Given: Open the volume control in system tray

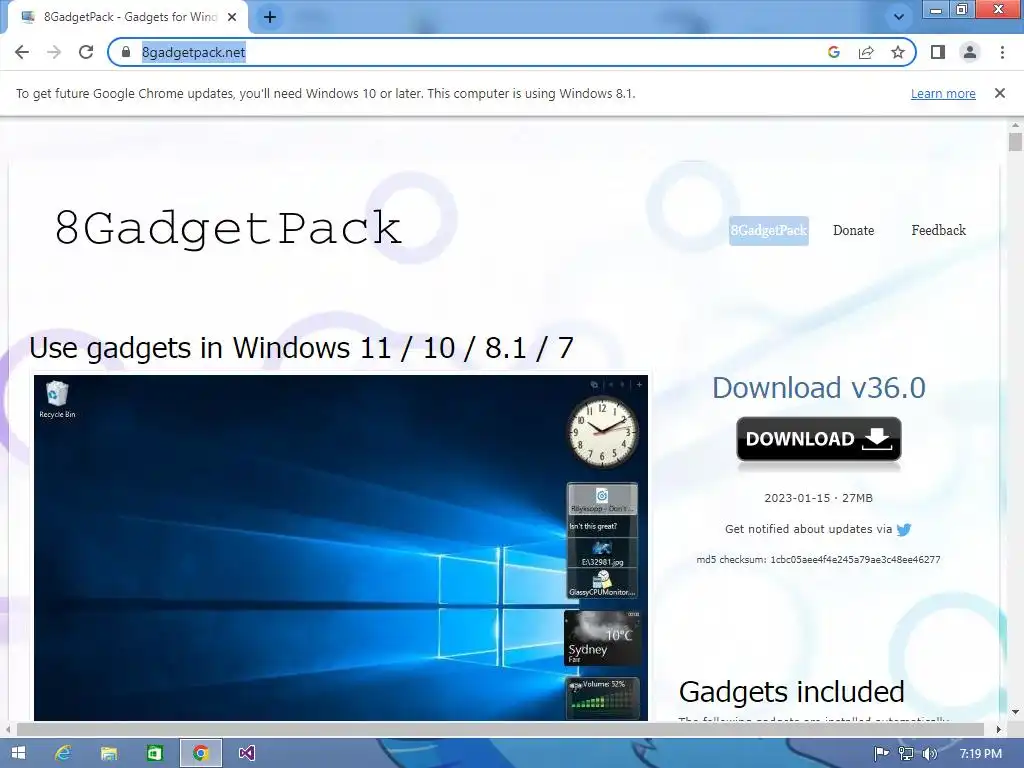Looking at the screenshot, I should (x=930, y=754).
